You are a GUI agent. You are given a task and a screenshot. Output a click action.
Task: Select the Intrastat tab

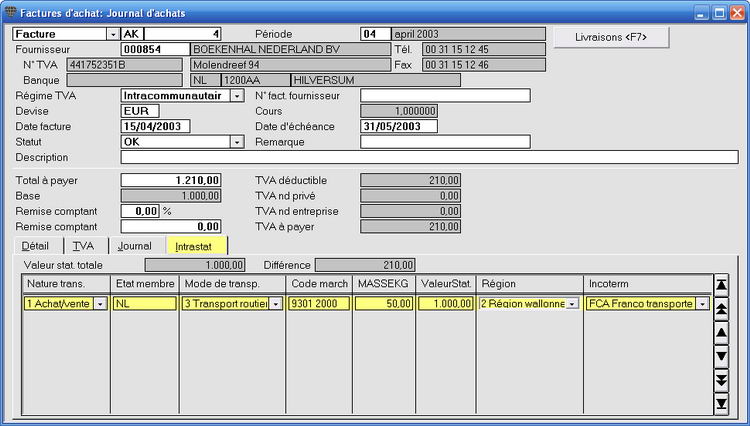coord(196,246)
